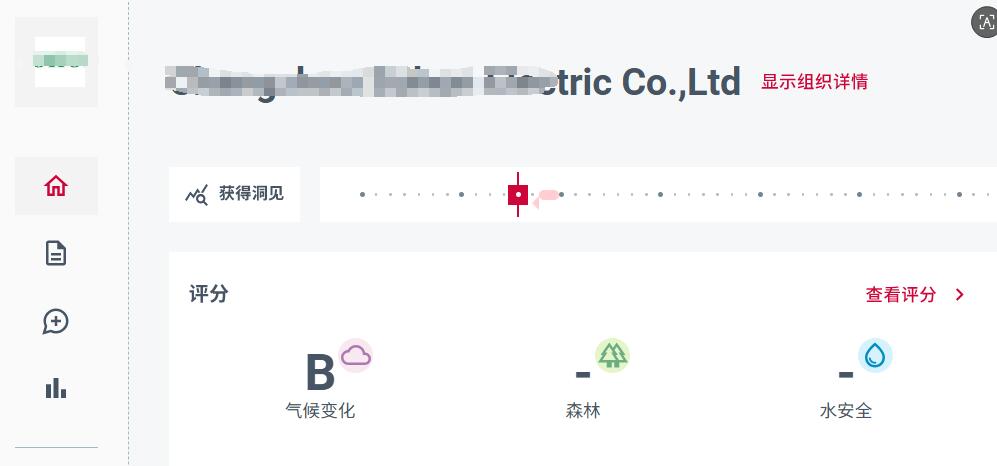The height and width of the screenshot is (466, 997).
Task: Click the B climate score grade
Action: coord(320,374)
